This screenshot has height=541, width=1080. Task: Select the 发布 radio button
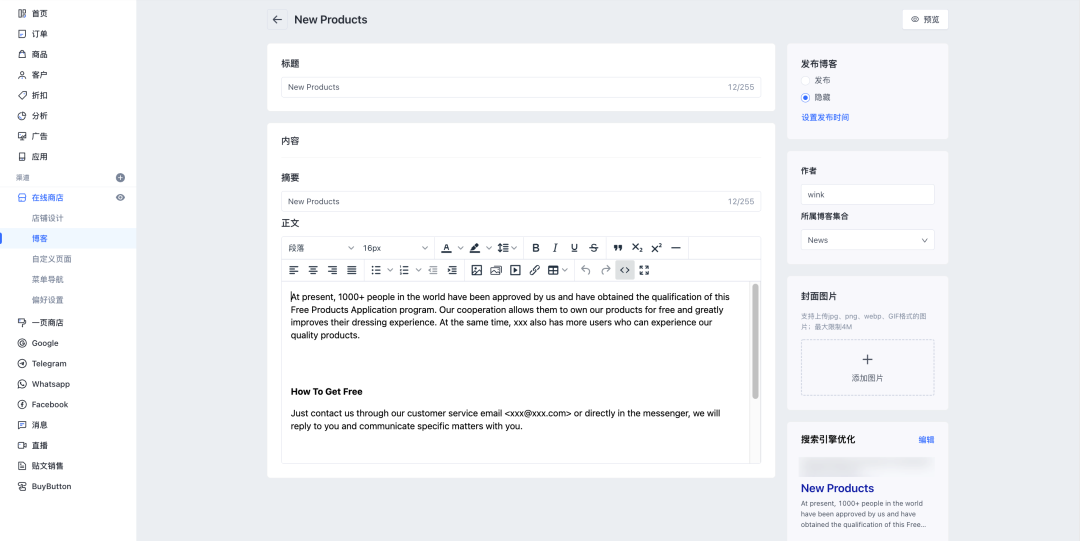point(806,80)
